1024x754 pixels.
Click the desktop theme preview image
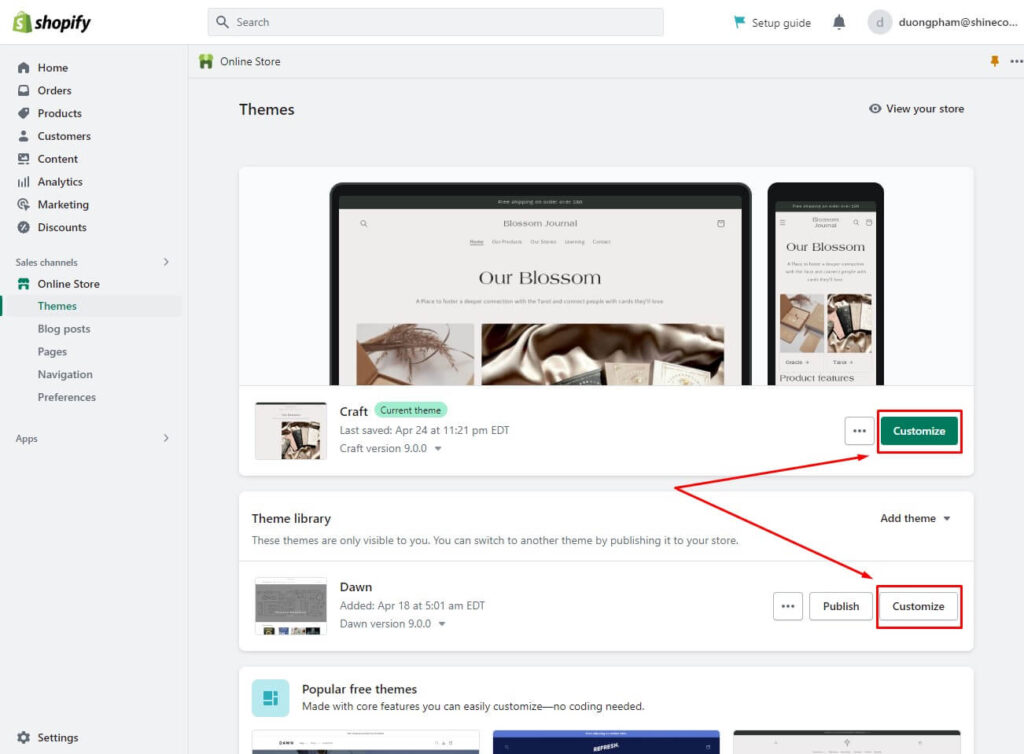click(x=541, y=285)
